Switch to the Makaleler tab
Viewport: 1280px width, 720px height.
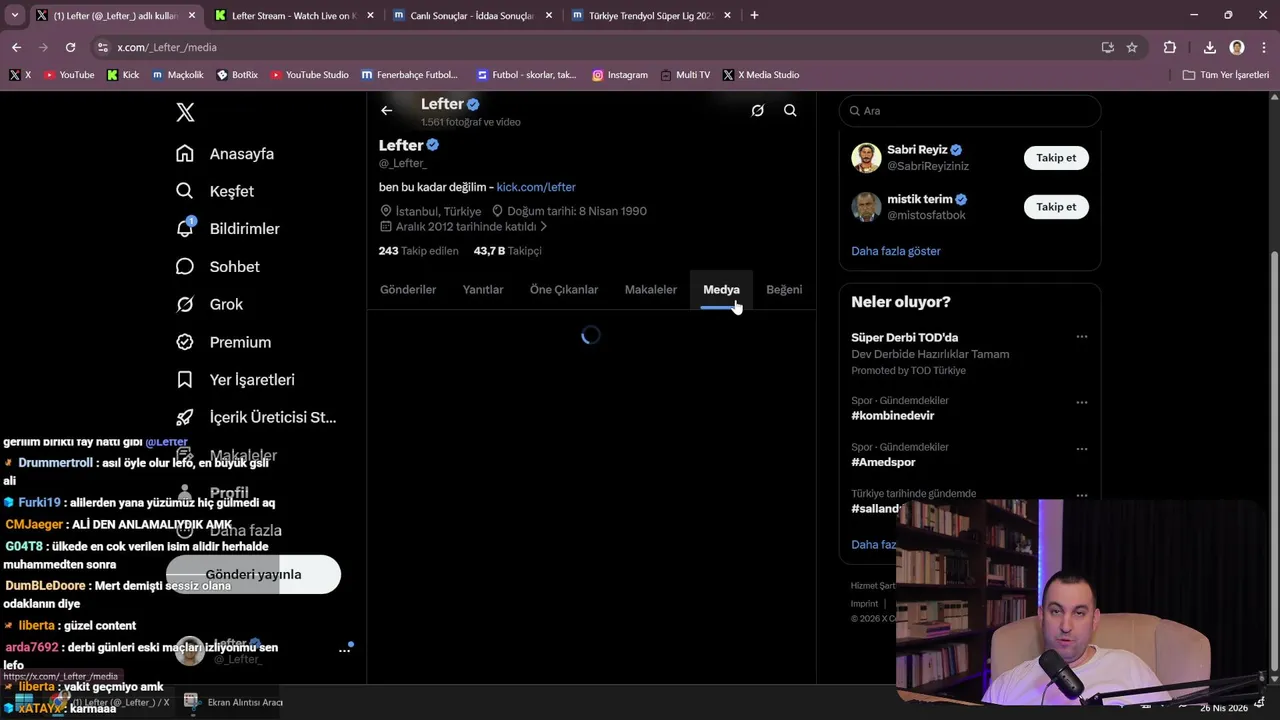point(651,290)
